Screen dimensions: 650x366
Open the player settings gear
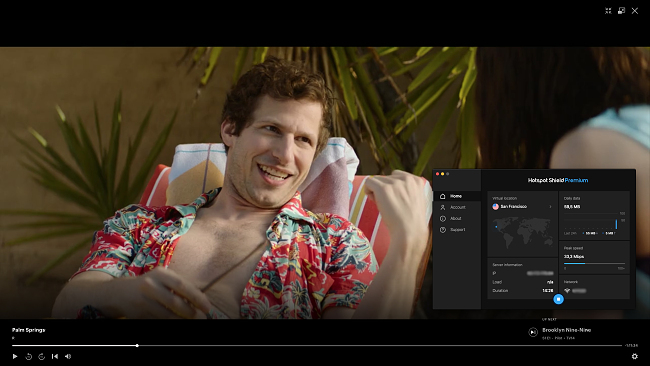pyautogui.click(x=634, y=356)
